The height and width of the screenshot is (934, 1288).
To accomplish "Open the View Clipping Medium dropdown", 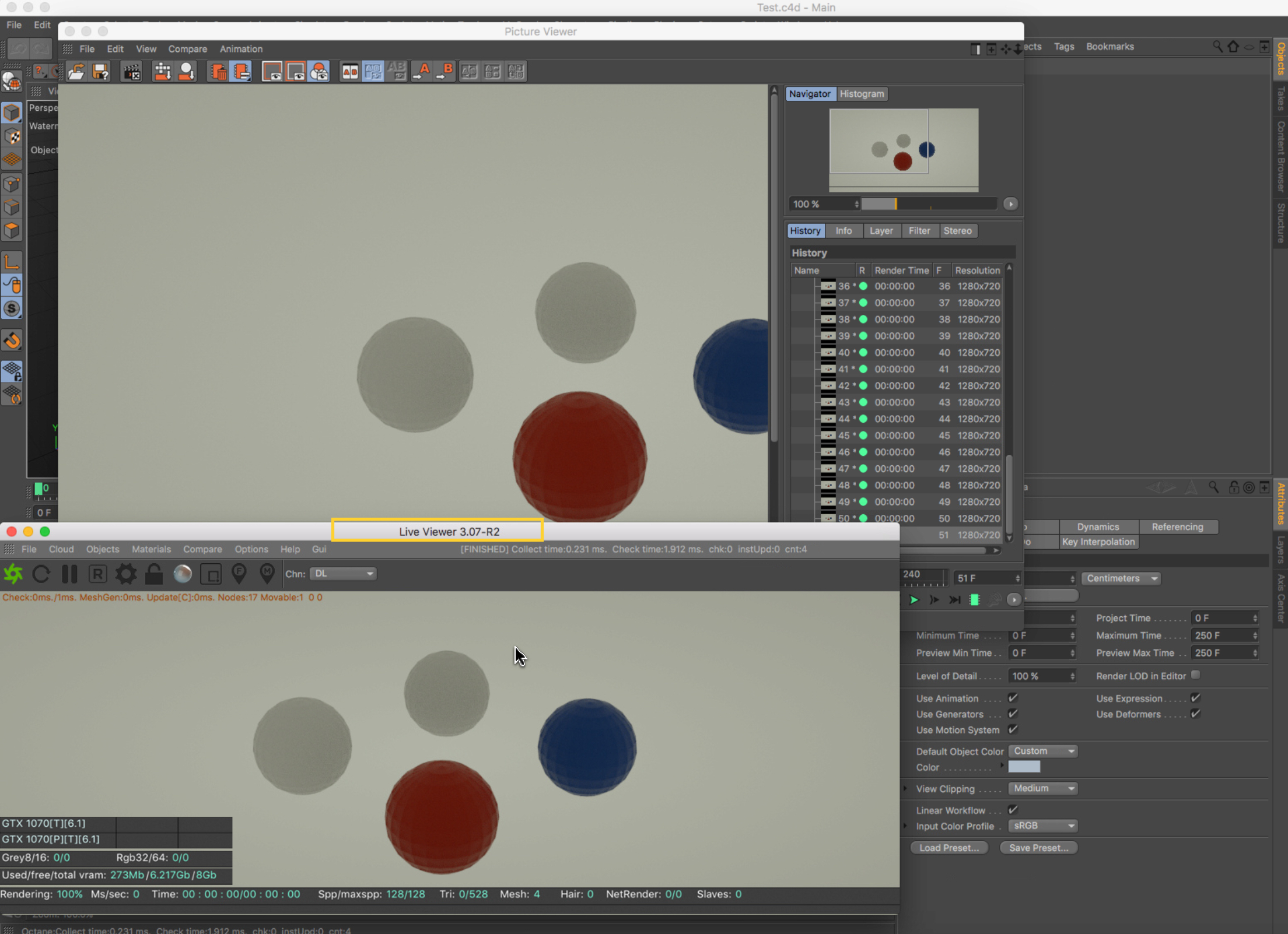I will point(1042,788).
